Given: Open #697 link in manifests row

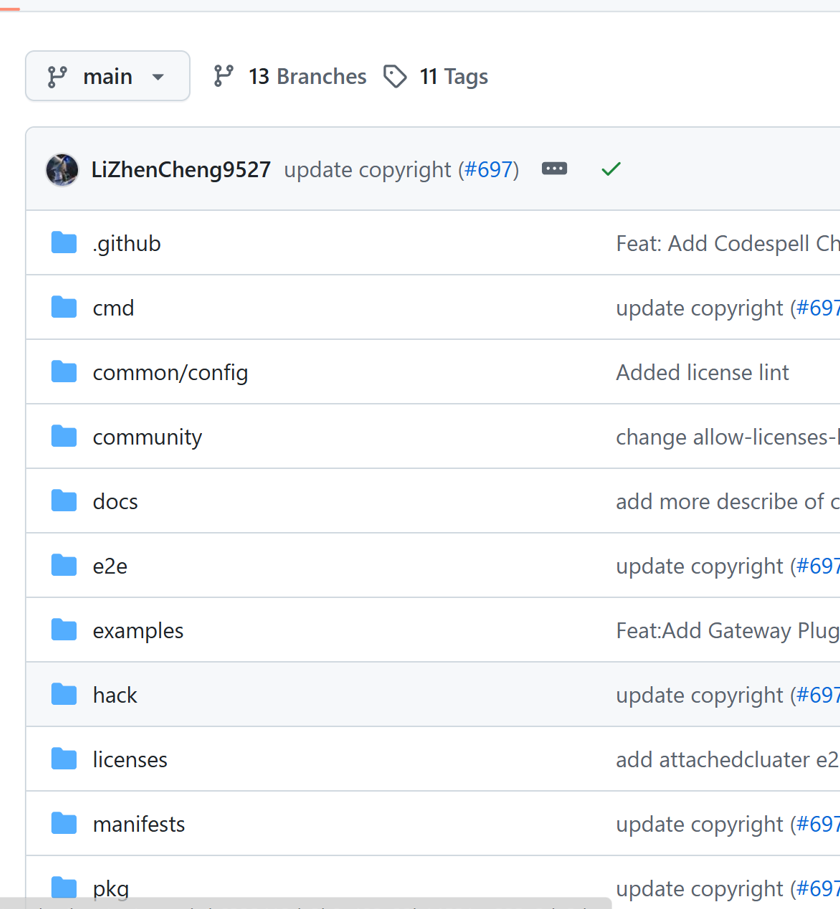Looking at the screenshot, I should pos(818,824).
